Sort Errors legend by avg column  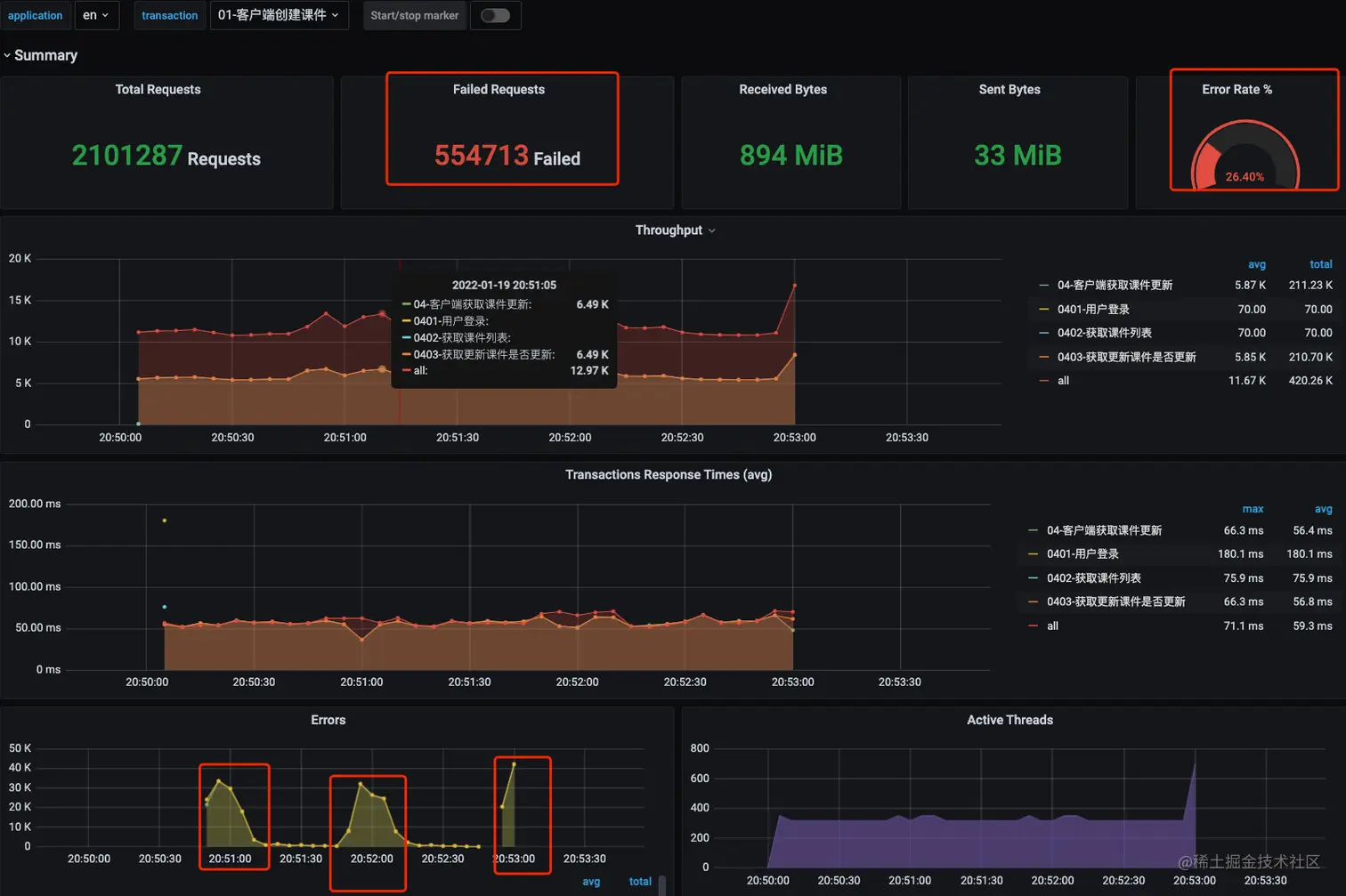pos(591,882)
